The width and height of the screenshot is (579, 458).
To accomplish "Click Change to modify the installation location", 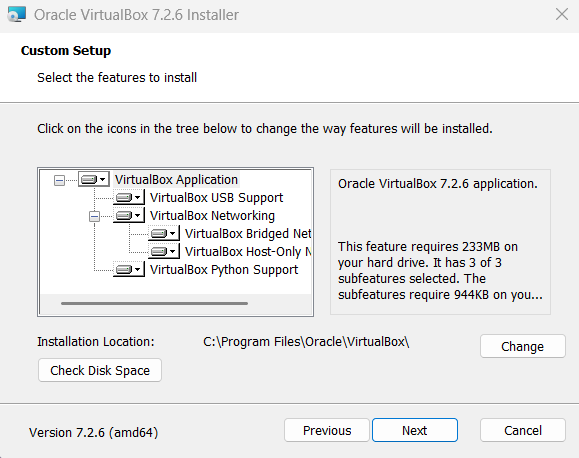I will [523, 346].
